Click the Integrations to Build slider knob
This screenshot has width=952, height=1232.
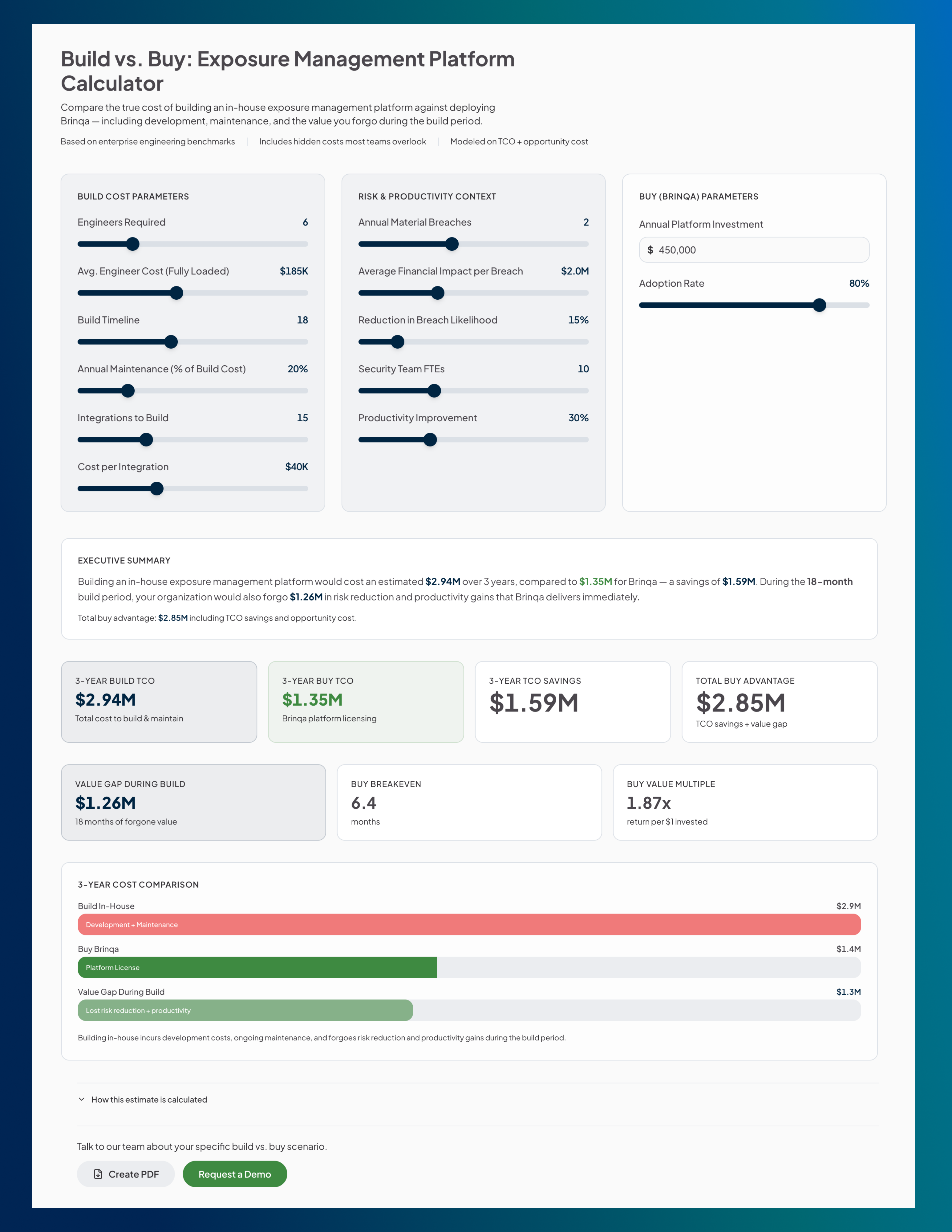tap(146, 440)
